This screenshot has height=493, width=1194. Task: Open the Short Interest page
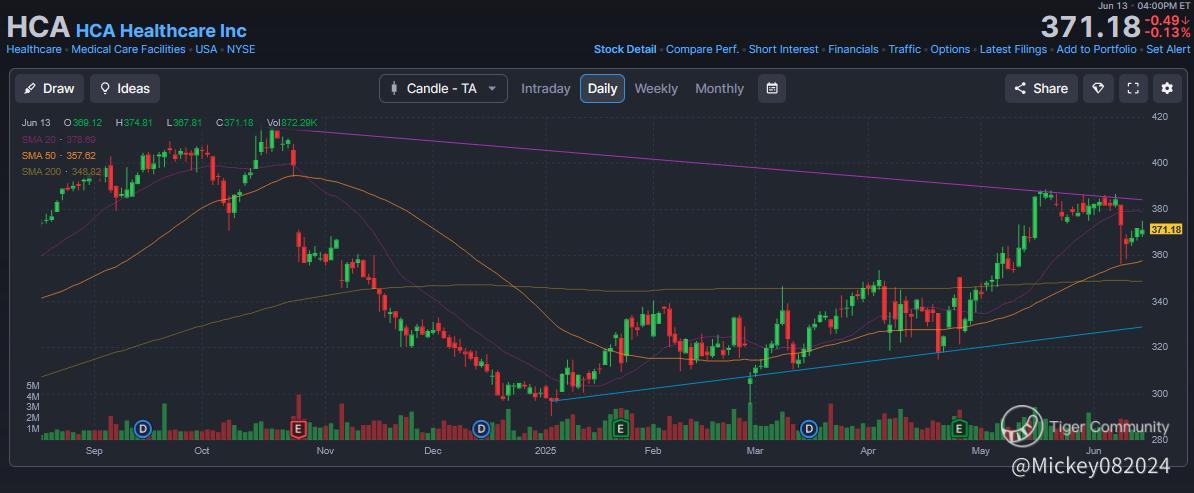pos(784,49)
